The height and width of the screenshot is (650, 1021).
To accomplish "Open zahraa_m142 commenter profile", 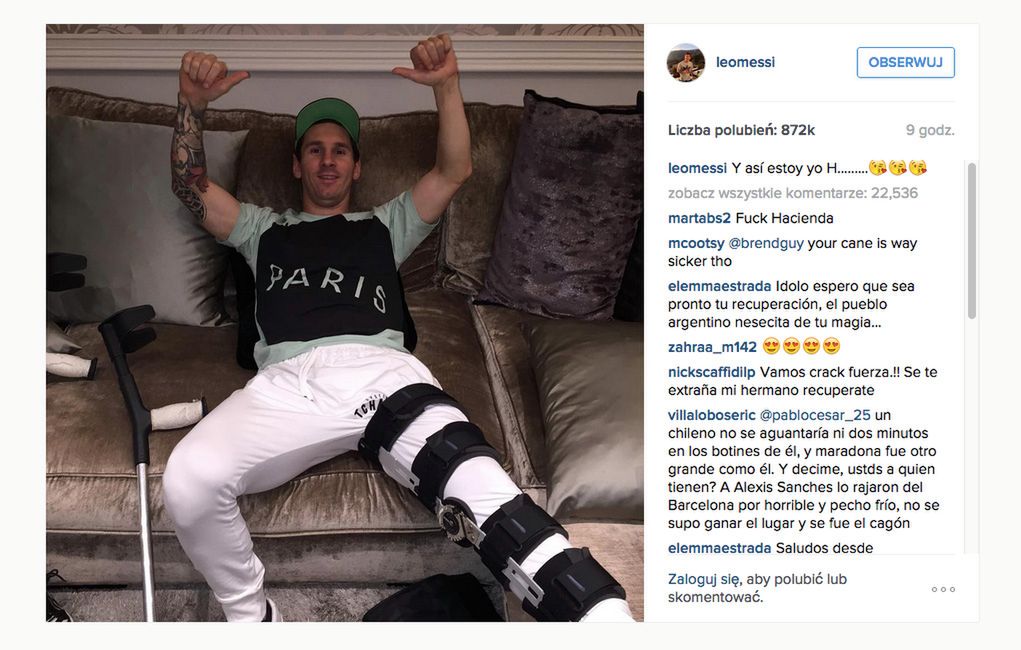I will (712, 347).
